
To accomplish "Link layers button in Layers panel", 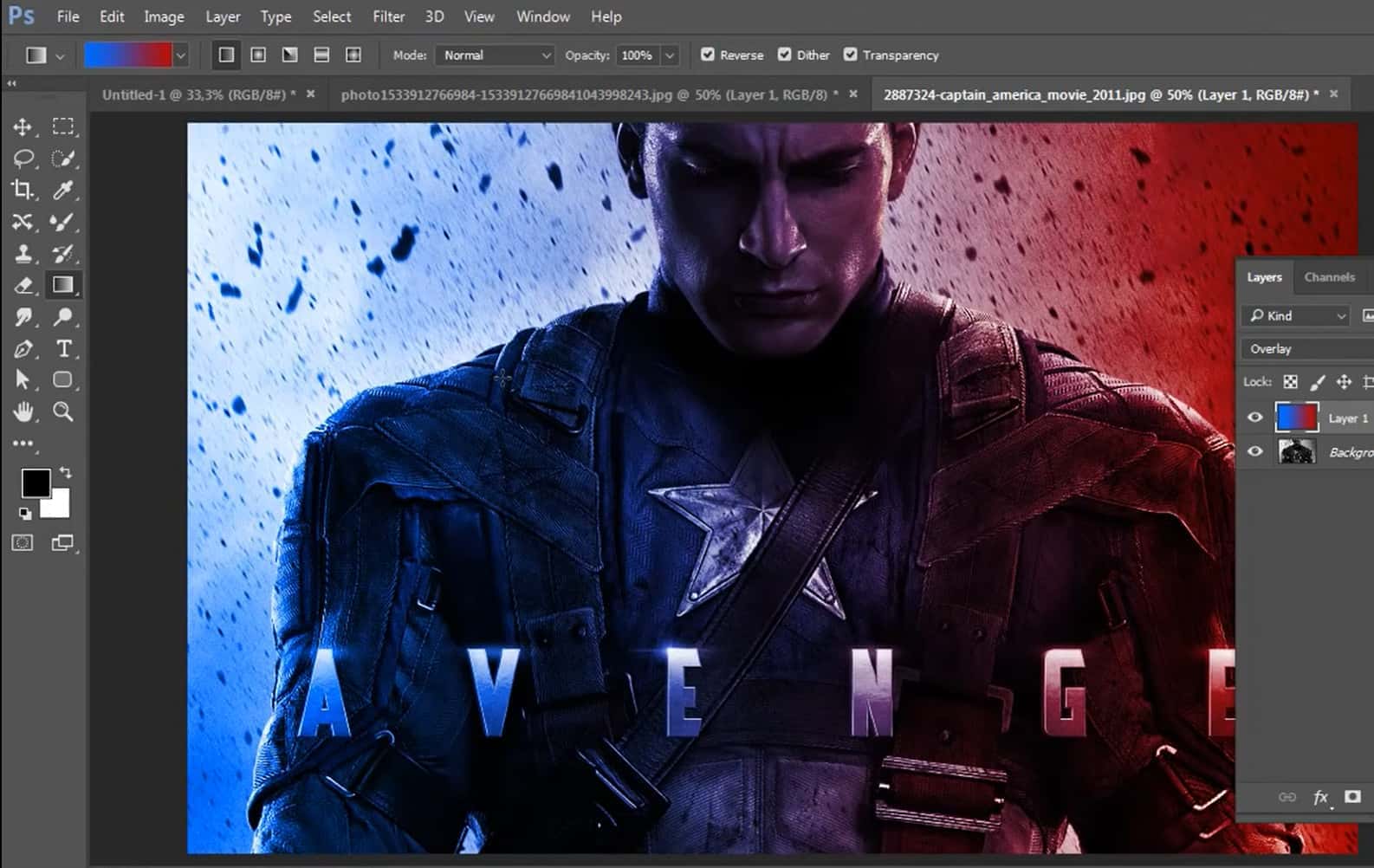I will pos(1287,797).
